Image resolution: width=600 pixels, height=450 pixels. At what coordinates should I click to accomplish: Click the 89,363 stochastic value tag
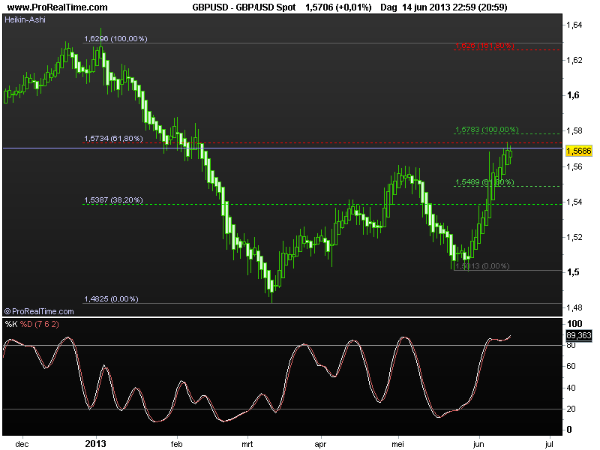click(x=579, y=336)
